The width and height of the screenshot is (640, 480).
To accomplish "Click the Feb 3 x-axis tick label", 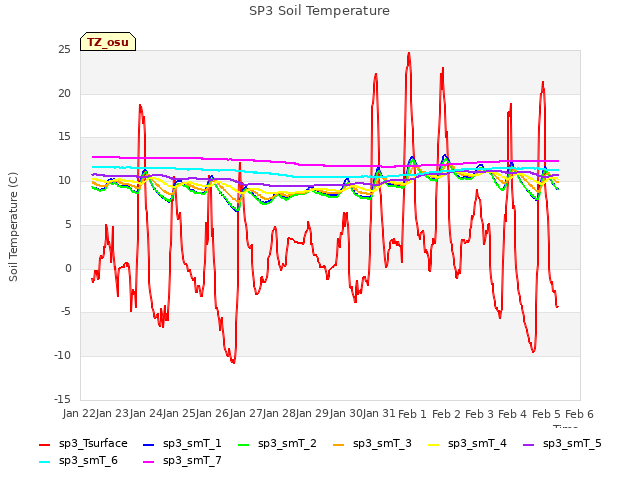I will [479, 414].
